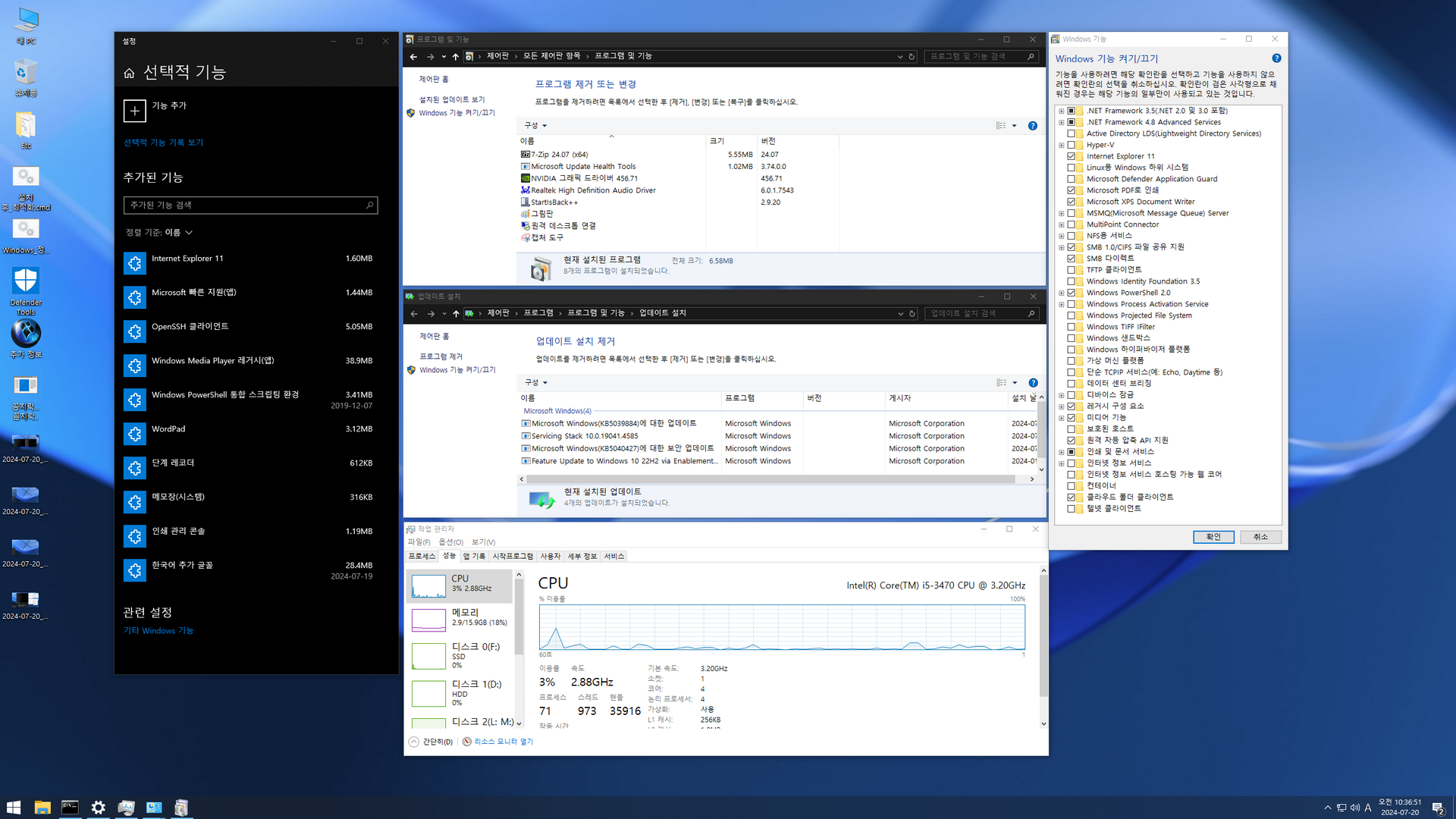
Task: Click help icon in Windows 기능 dialog
Action: pyautogui.click(x=1276, y=58)
